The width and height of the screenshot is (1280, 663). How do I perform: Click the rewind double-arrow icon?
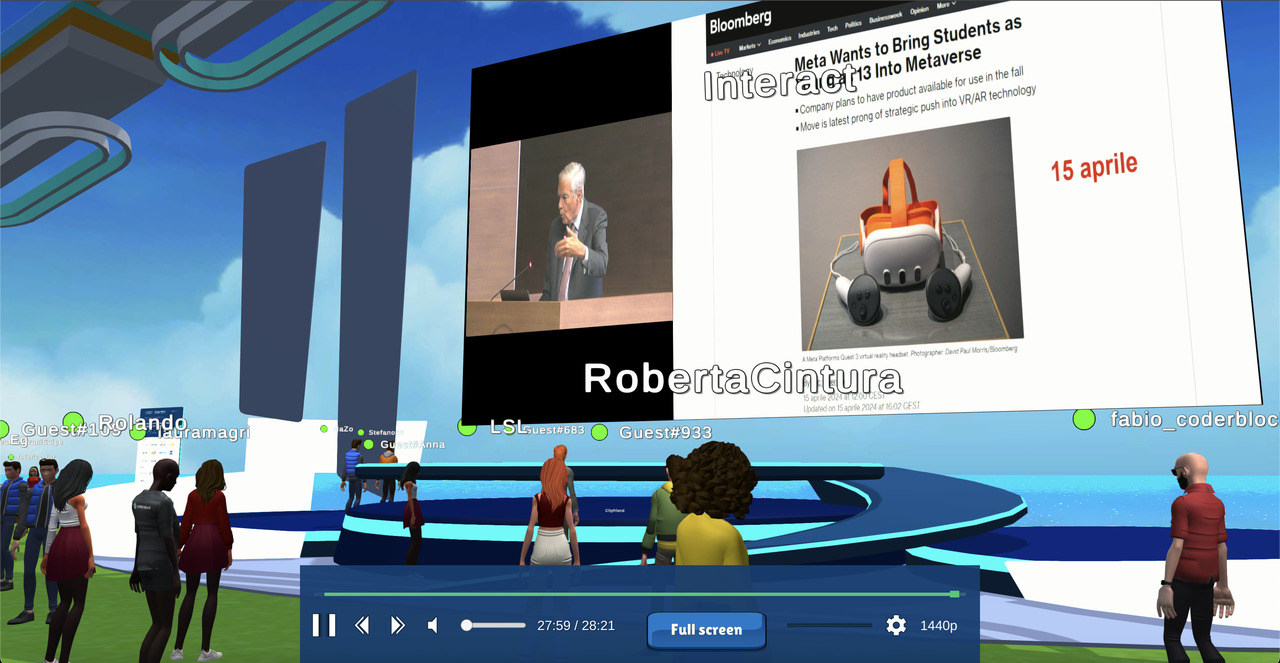point(362,626)
